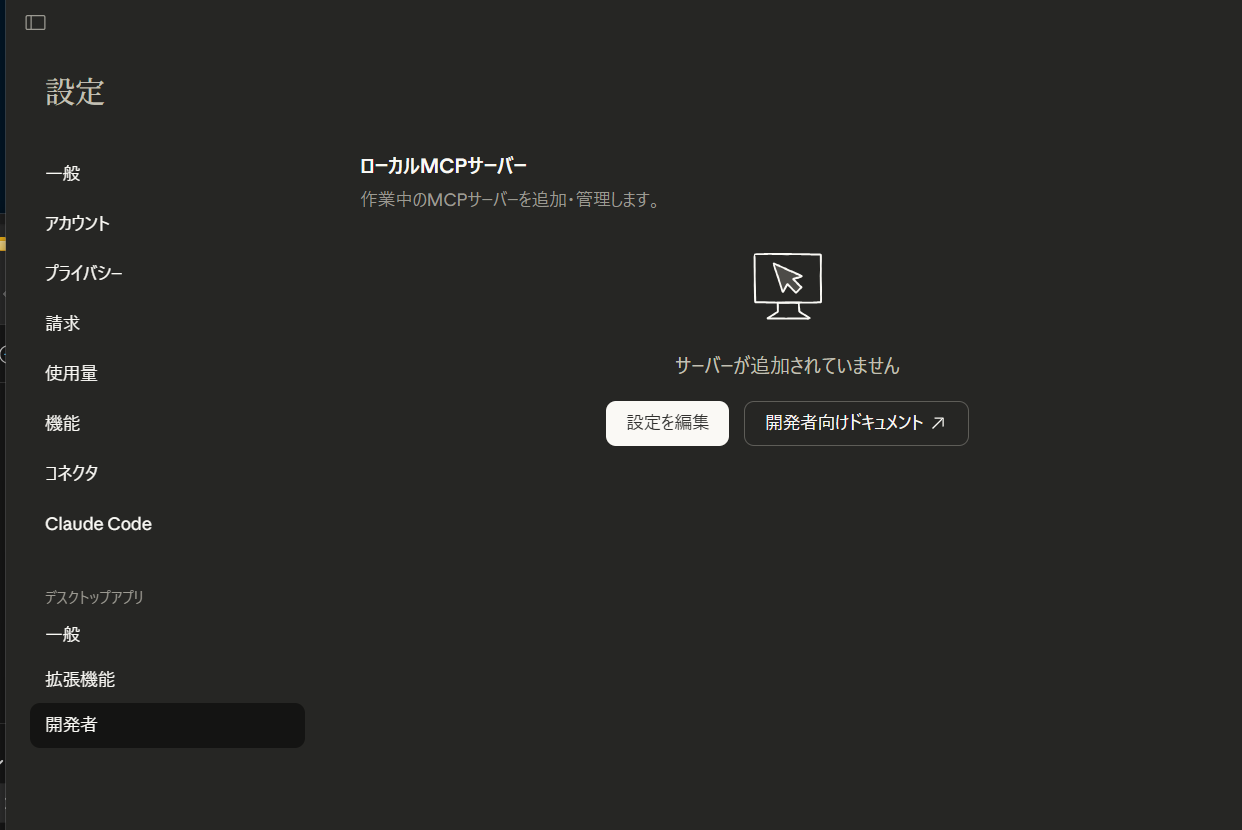1242x830 pixels.
Task: Toggle the sidebar panel icon
Action: point(36,23)
